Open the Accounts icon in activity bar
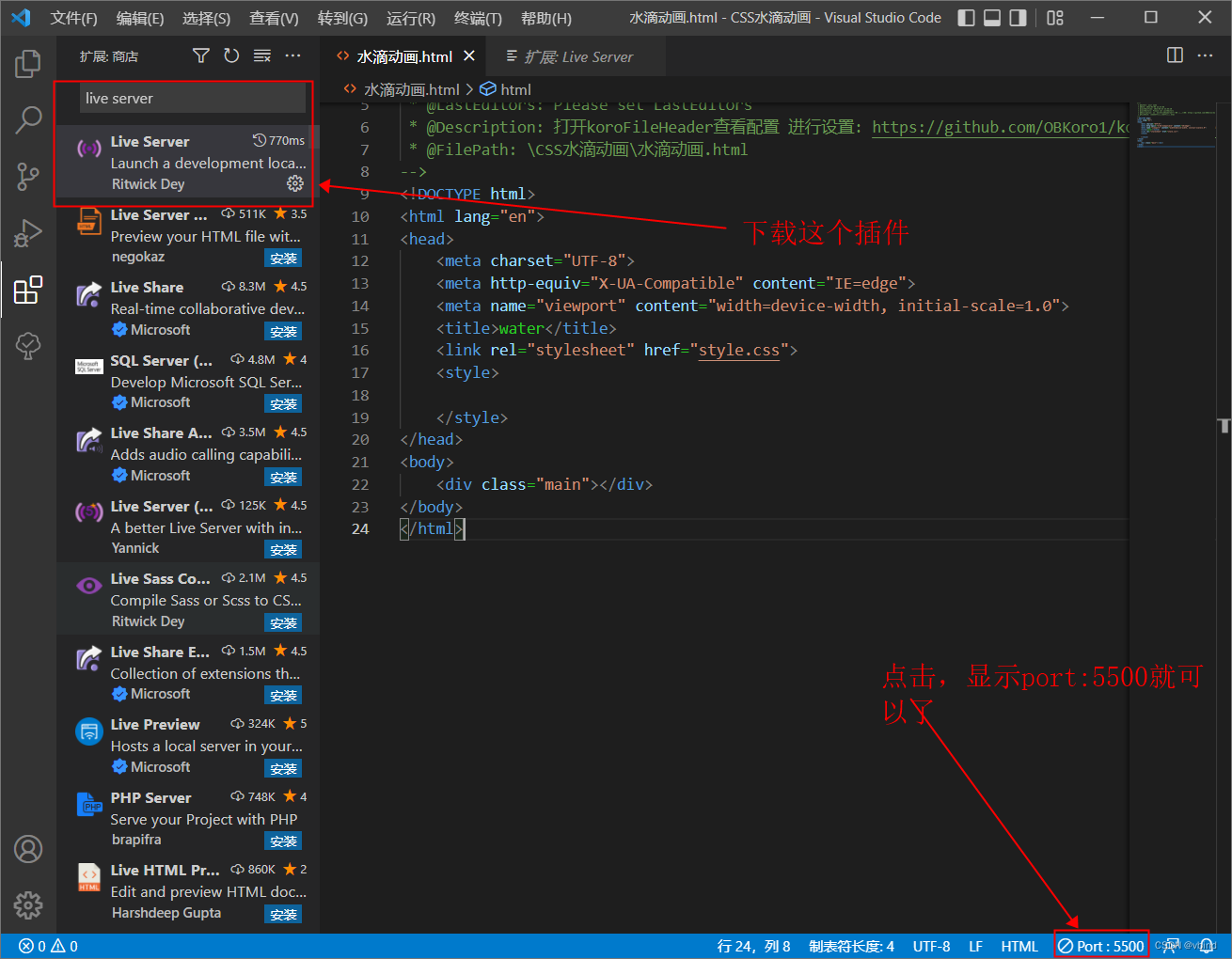The width and height of the screenshot is (1232, 959). click(28, 849)
